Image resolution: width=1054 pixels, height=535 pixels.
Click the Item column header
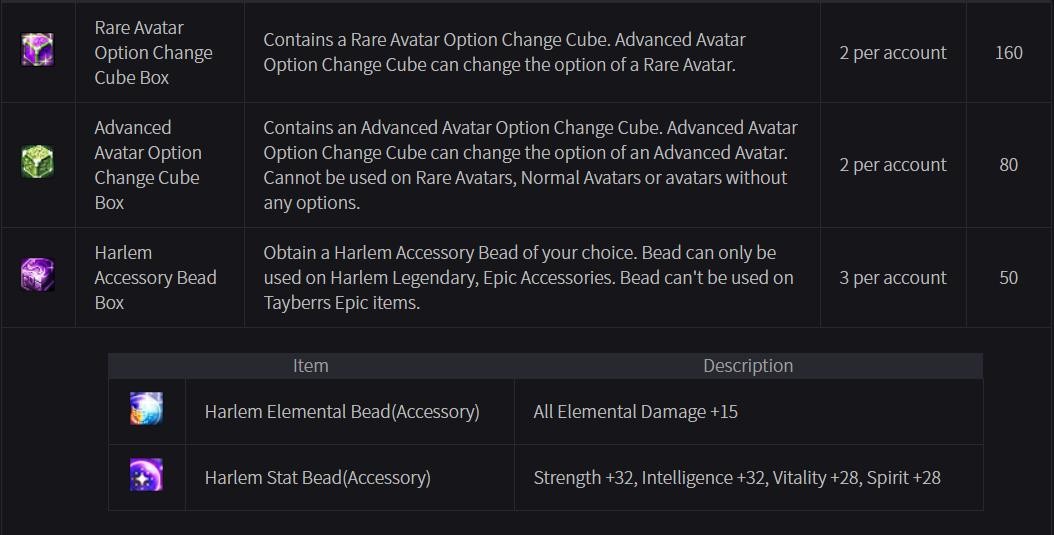tap(310, 366)
